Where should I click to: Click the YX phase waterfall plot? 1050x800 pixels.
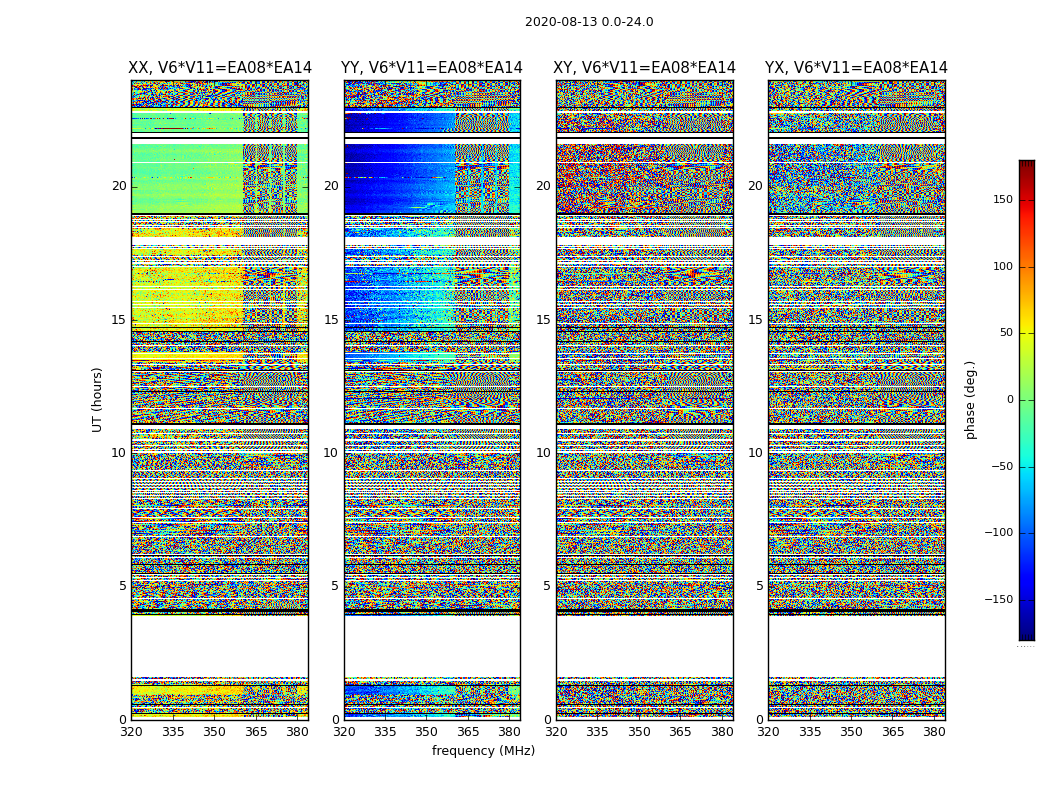tap(856, 400)
